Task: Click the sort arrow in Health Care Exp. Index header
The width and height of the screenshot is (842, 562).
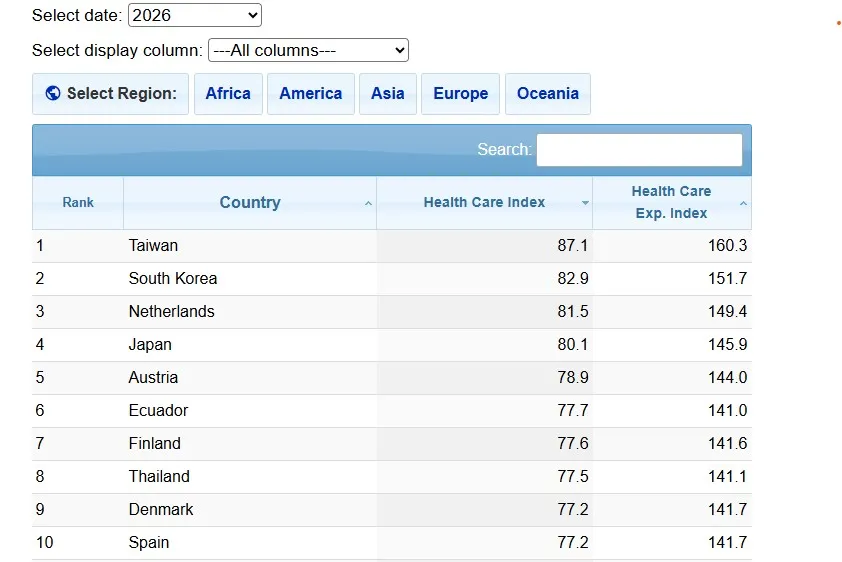Action: [743, 203]
